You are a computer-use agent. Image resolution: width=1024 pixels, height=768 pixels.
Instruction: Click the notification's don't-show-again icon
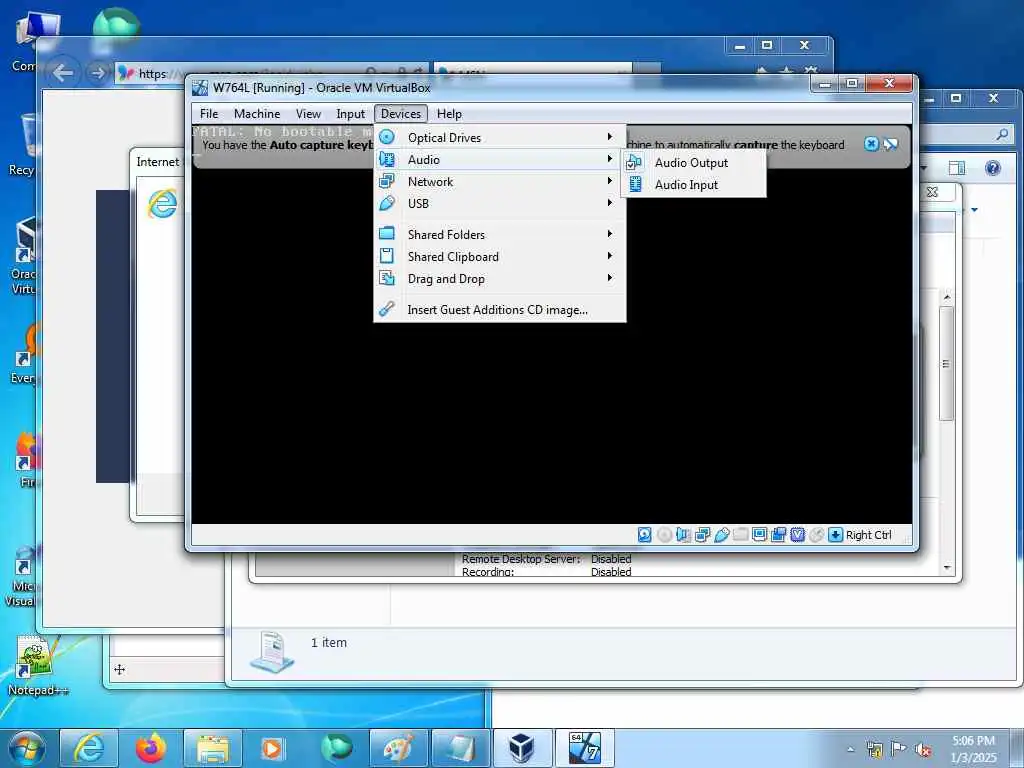pyautogui.click(x=891, y=144)
